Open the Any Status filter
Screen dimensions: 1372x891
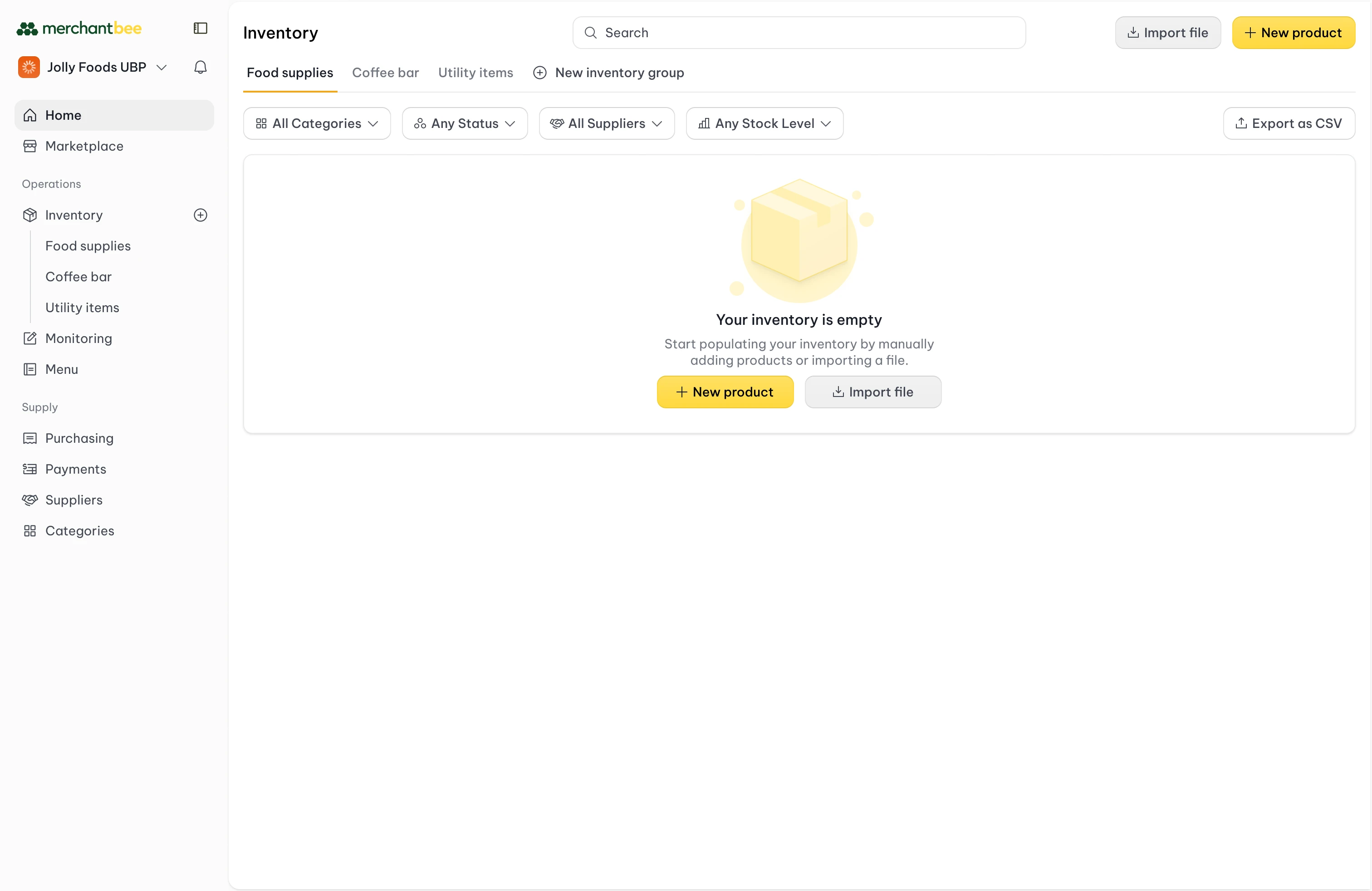[x=465, y=123]
